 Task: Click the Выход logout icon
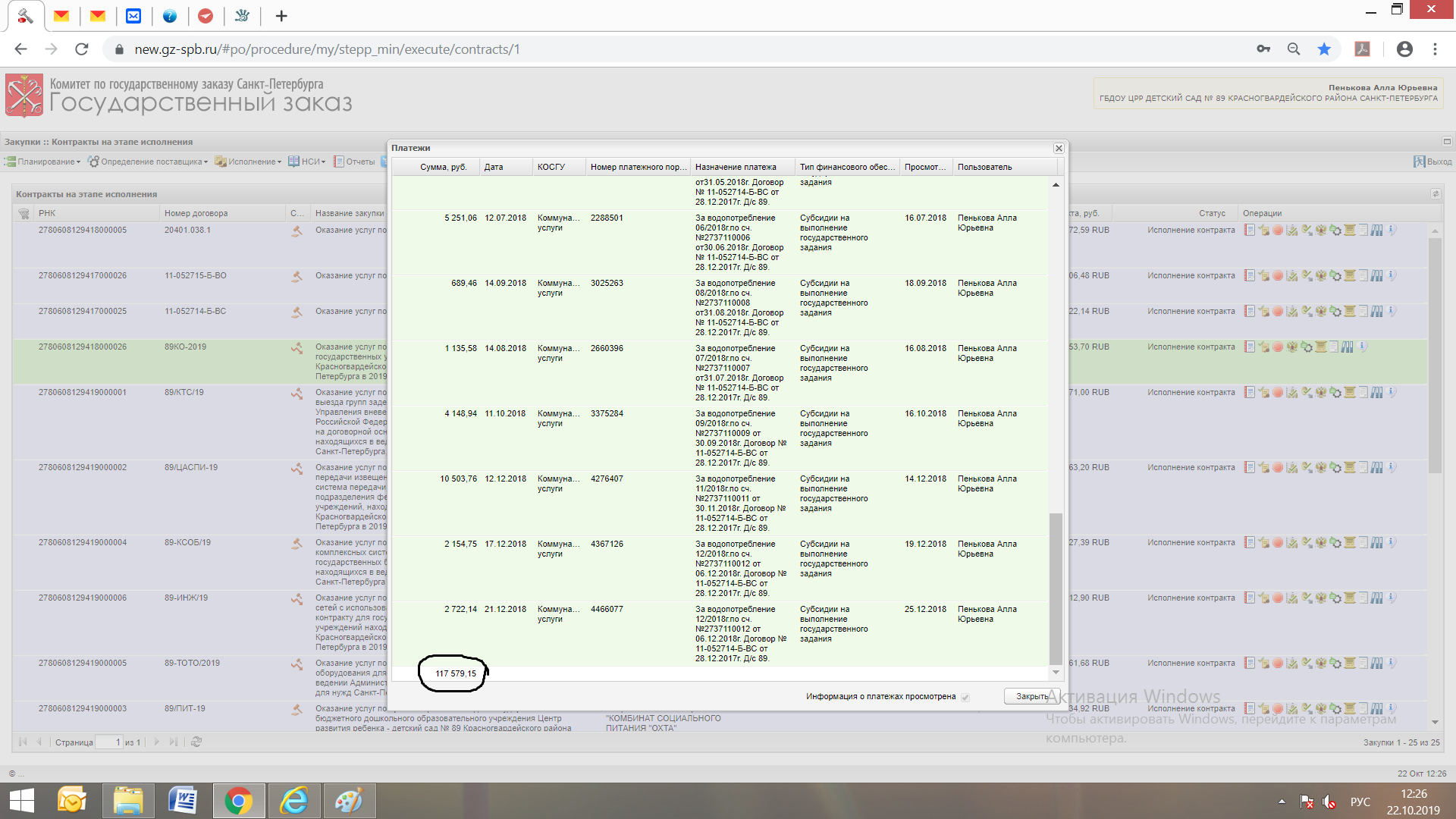coord(1419,162)
